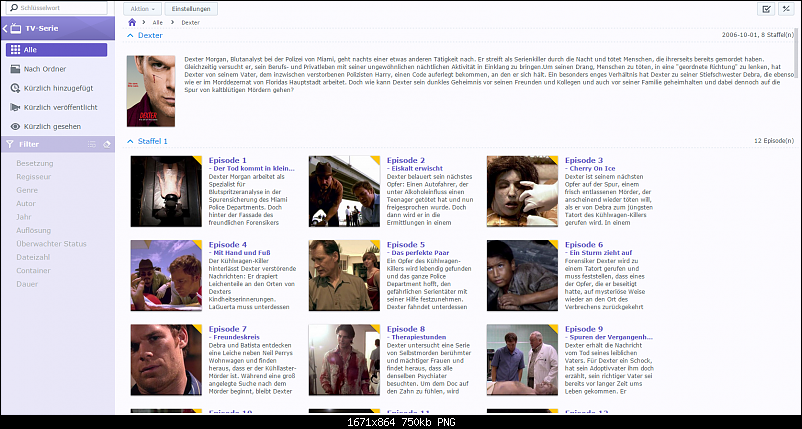Screen dimensions: 802x429
Task: Select the Alle grid view entry
Action: pos(56,50)
